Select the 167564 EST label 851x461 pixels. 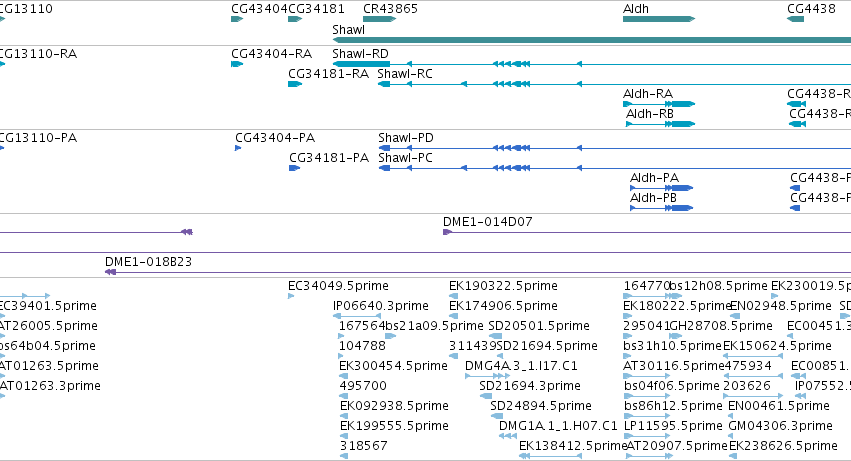coord(361,326)
